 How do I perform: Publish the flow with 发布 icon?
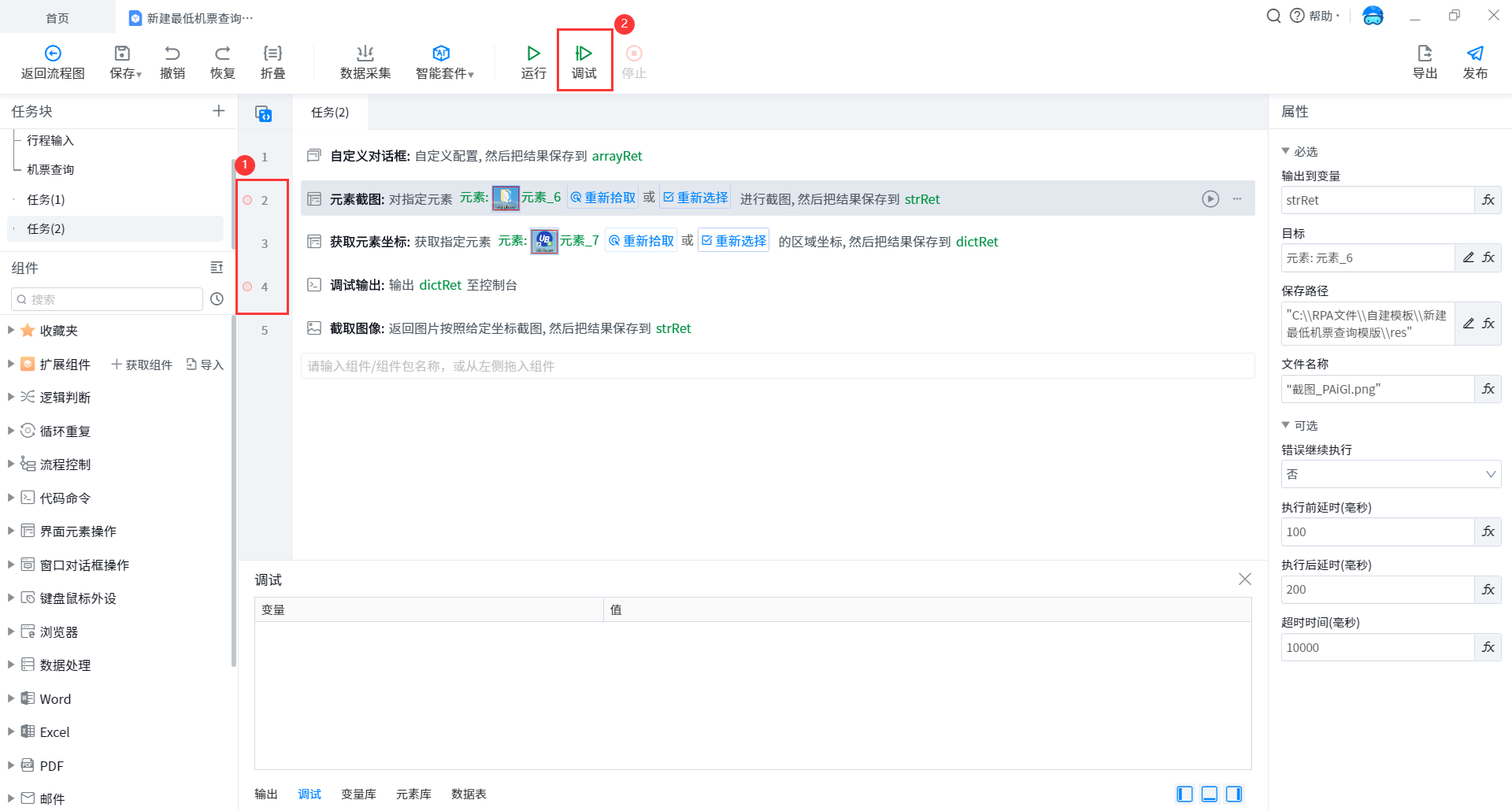(1474, 54)
